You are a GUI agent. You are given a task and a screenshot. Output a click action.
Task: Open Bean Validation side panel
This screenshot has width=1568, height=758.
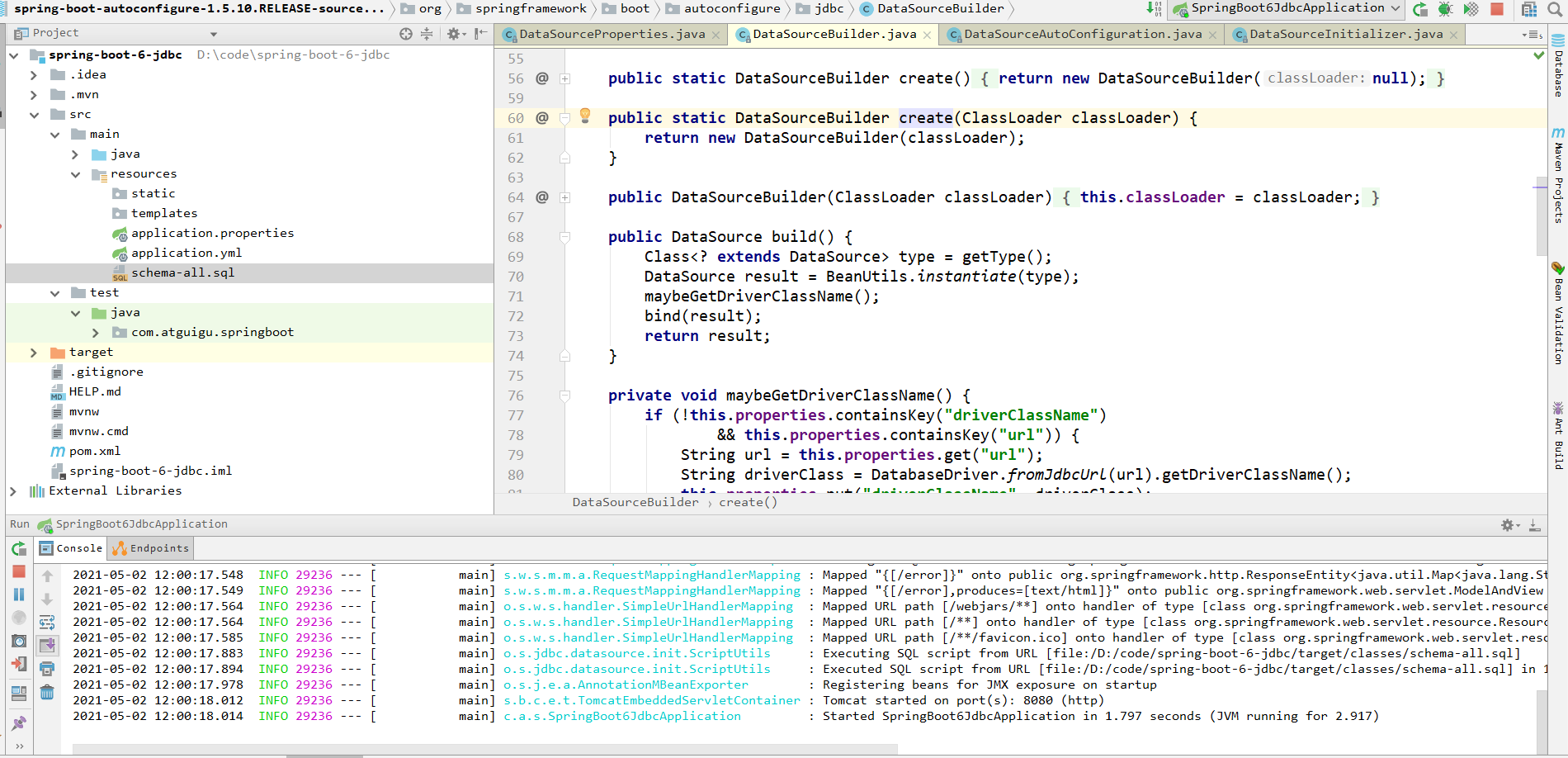click(x=1558, y=314)
